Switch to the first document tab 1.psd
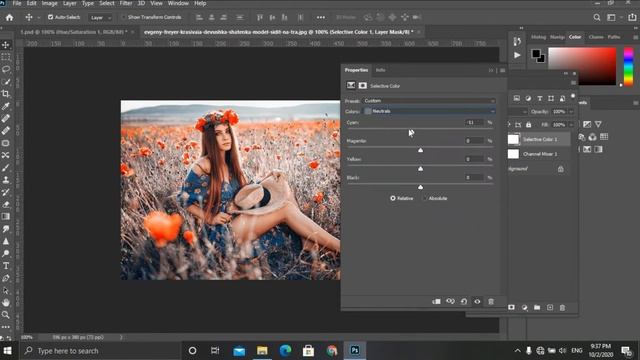The height and width of the screenshot is (360, 640). click(74, 31)
